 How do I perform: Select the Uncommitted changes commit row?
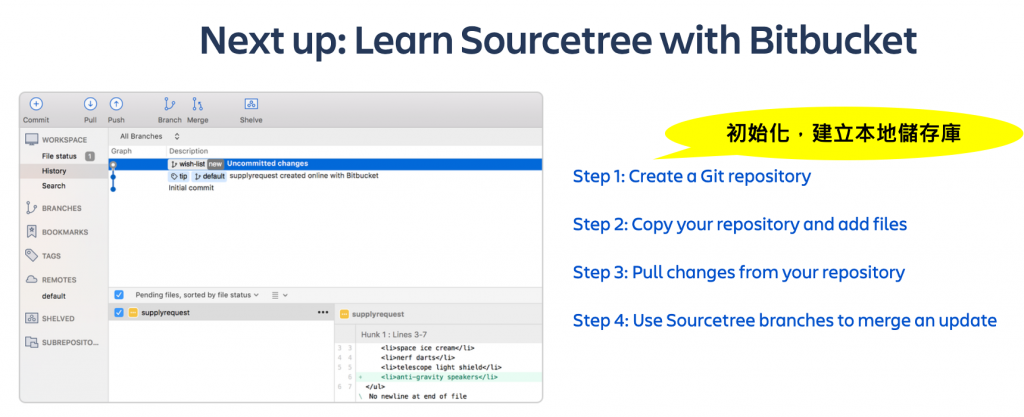pos(325,164)
